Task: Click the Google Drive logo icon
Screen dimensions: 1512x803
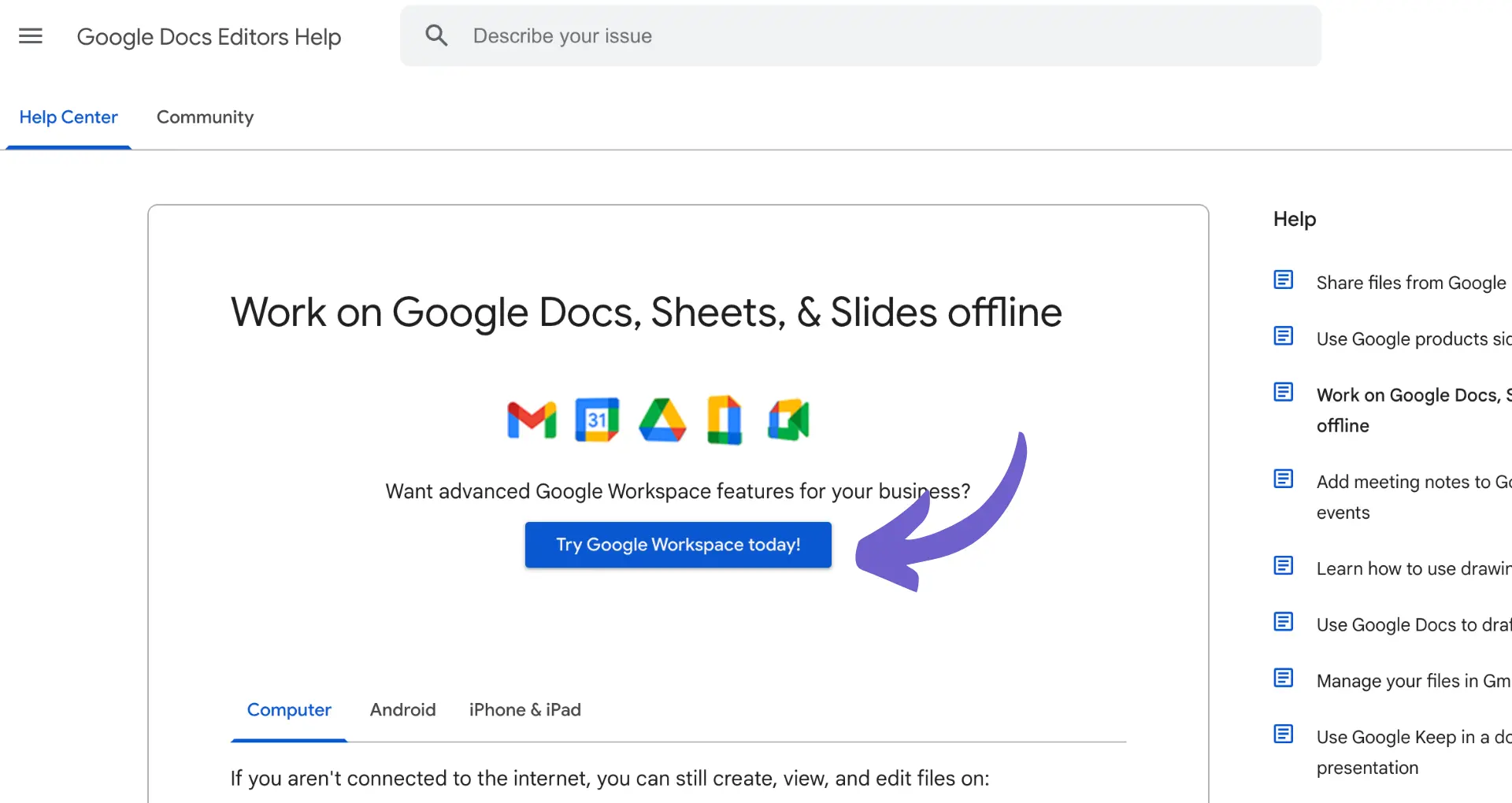Action: pos(662,420)
